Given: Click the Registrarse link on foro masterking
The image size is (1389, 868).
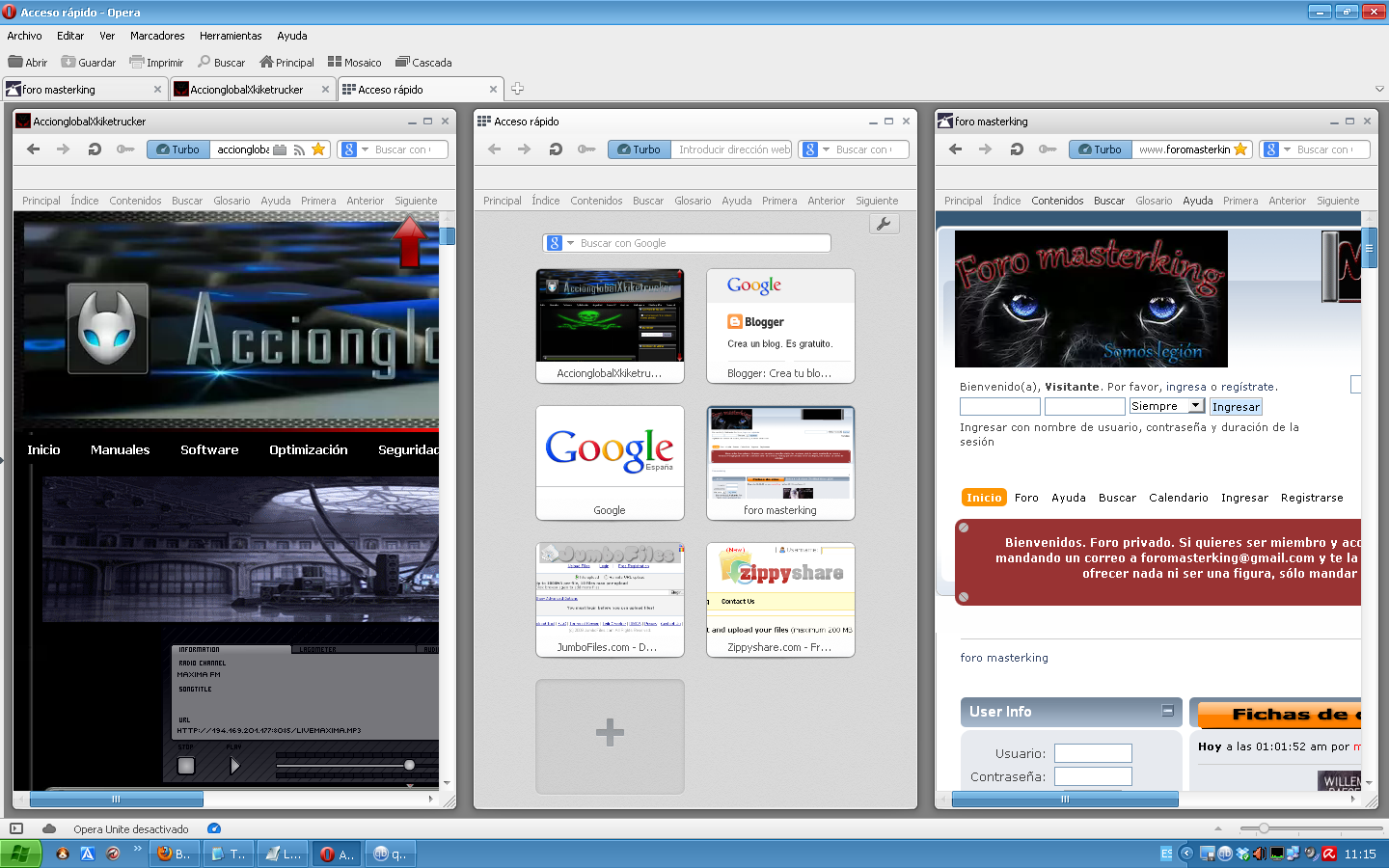Looking at the screenshot, I should (1312, 498).
